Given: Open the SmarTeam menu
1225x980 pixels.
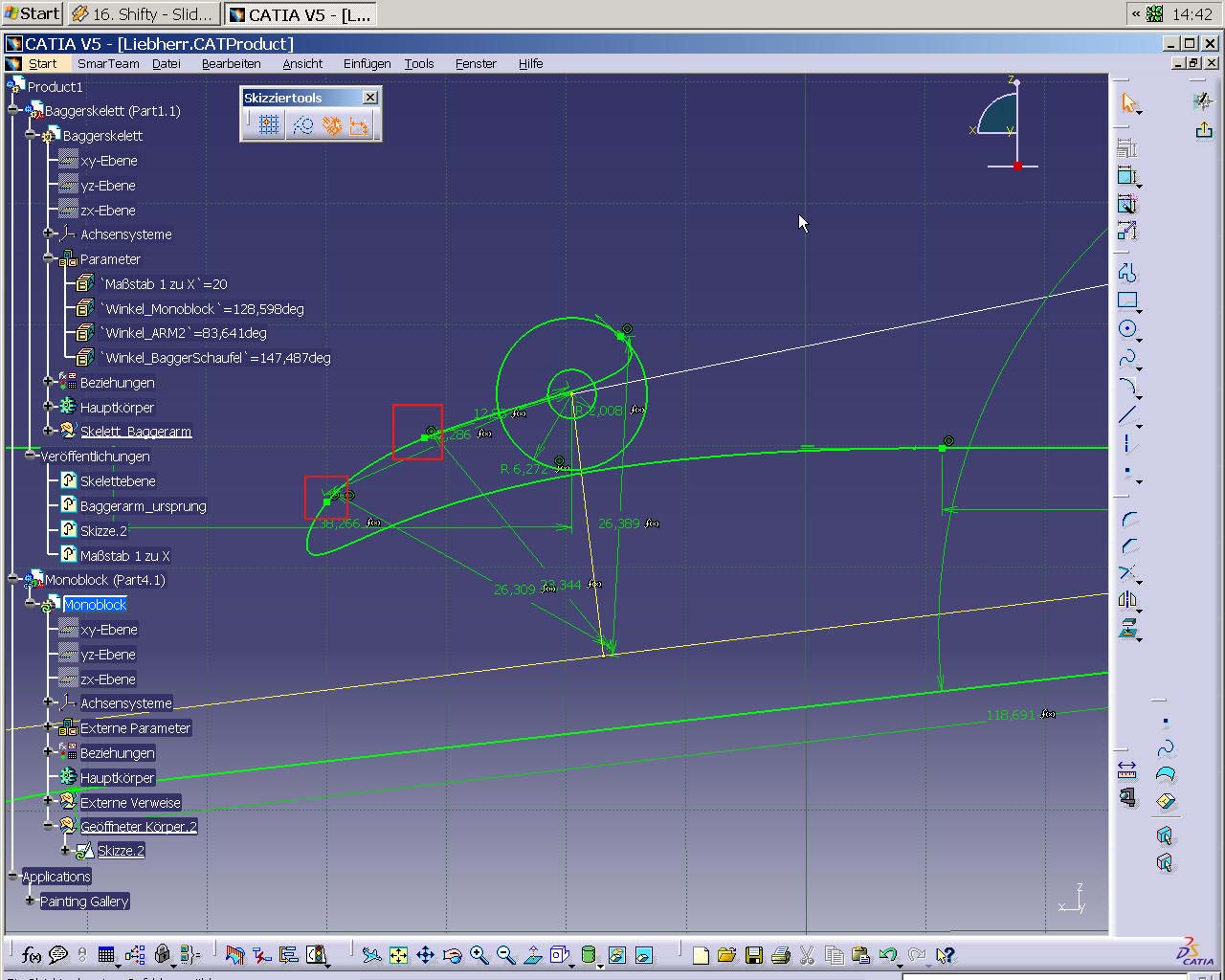Looking at the screenshot, I should (x=108, y=63).
